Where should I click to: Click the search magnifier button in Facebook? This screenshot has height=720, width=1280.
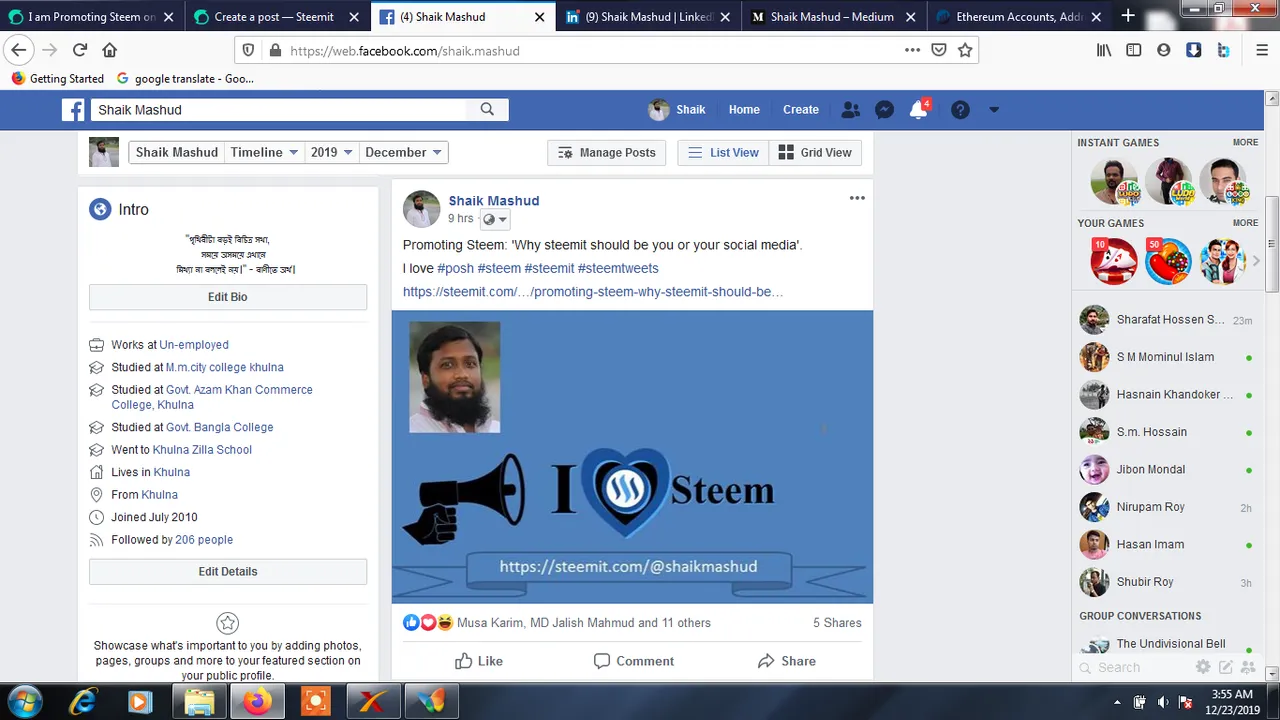tap(487, 110)
